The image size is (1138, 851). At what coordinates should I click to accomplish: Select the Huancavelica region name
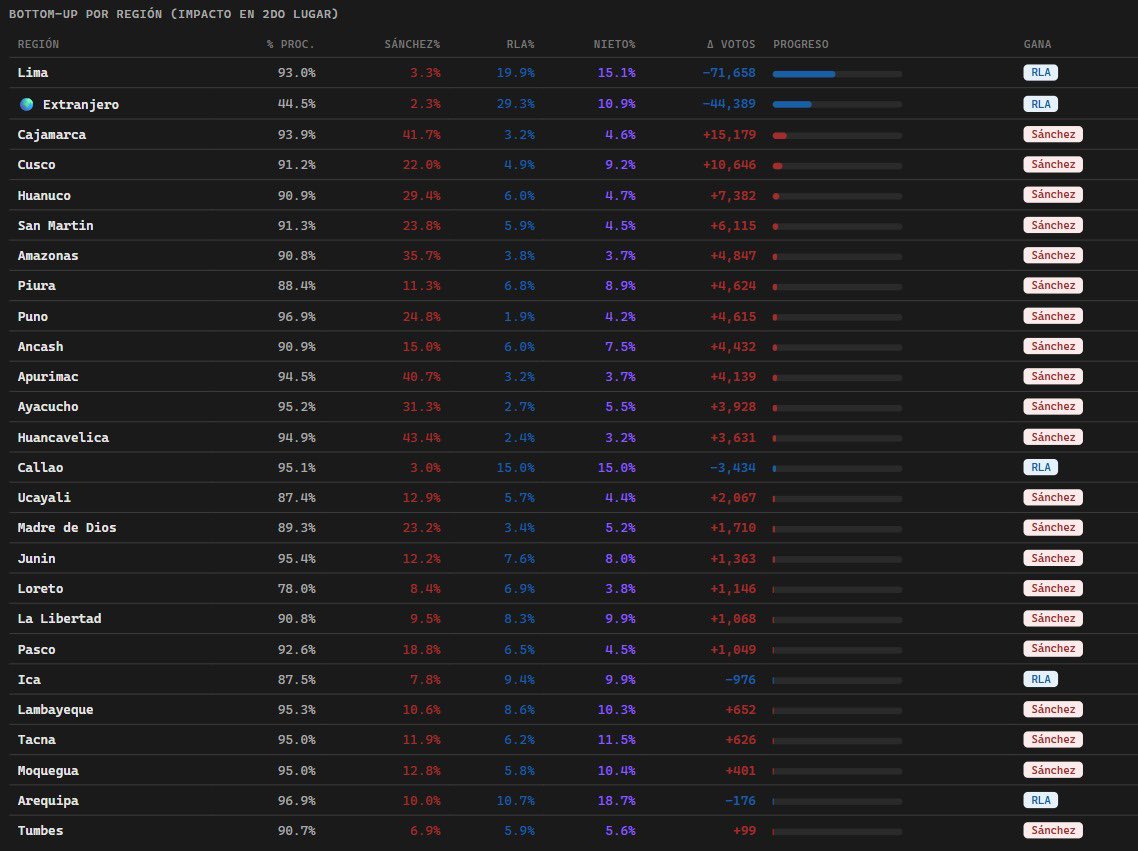[63, 437]
